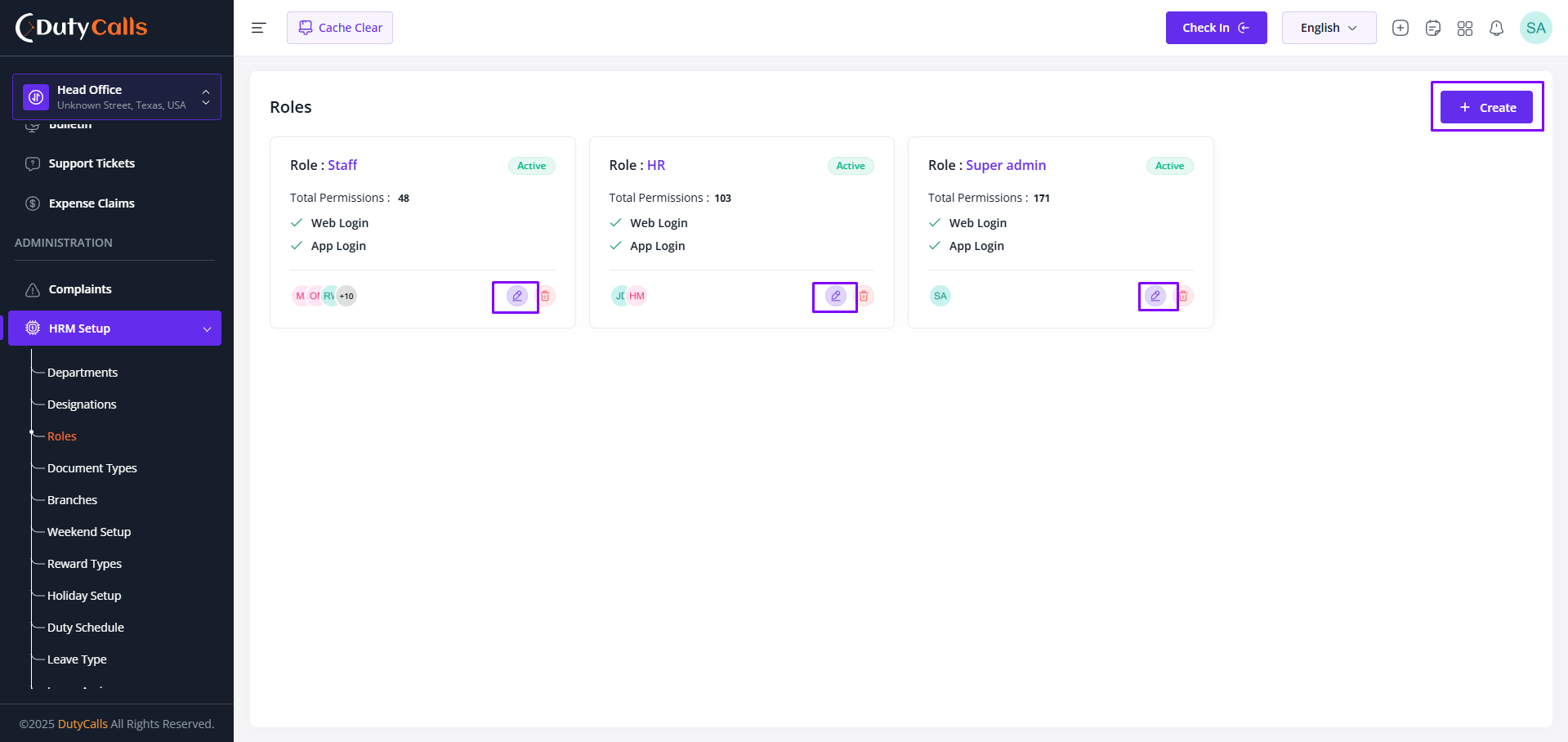Open the chat messages icon in header
This screenshot has width=1568, height=742.
(1433, 28)
